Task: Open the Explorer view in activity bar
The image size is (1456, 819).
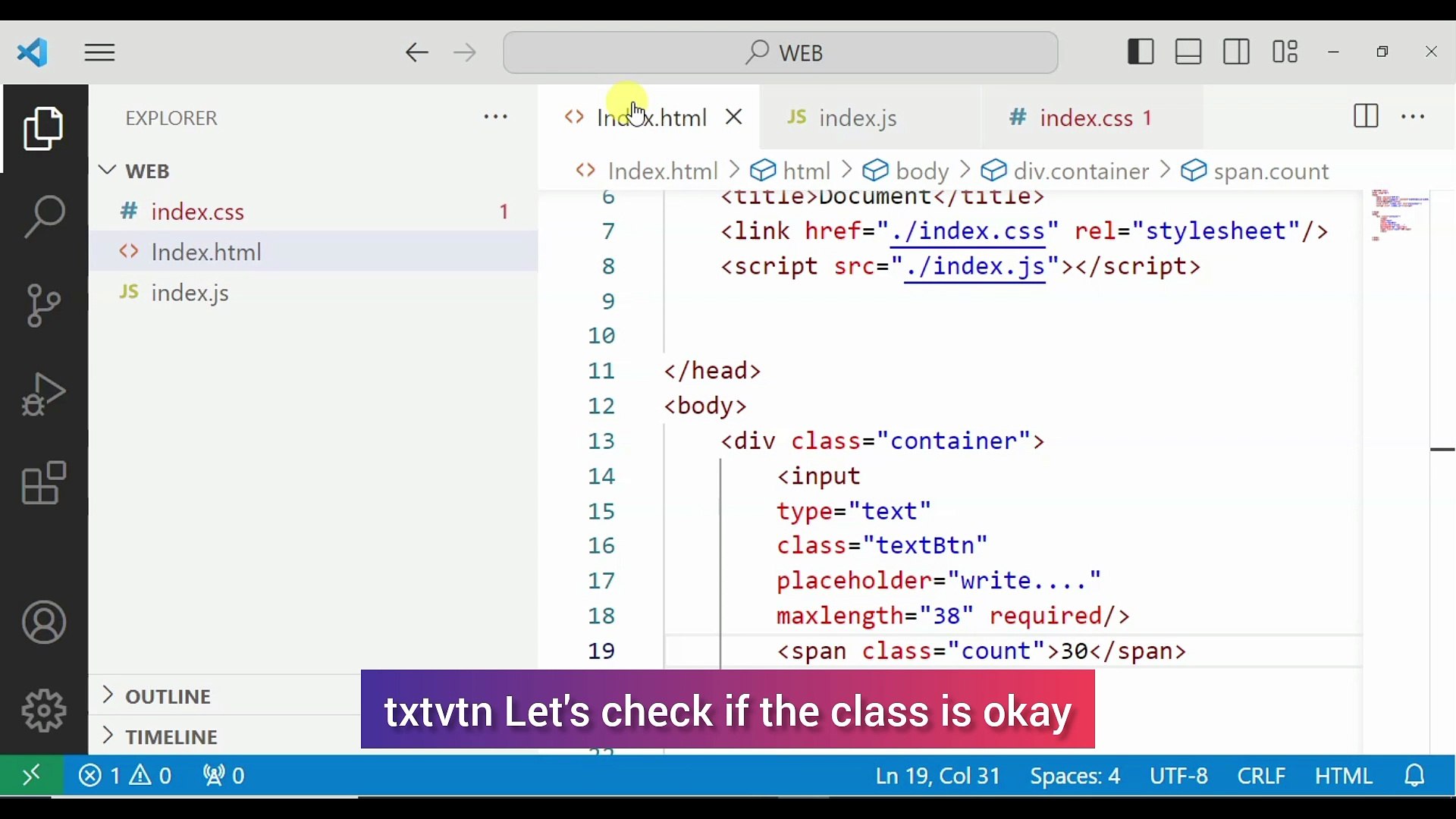Action: pos(44,129)
